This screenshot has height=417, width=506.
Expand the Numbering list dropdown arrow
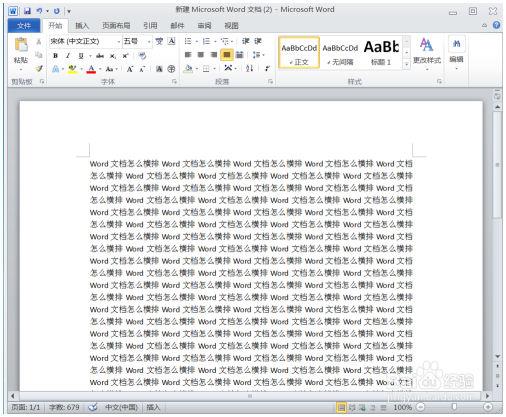(216, 42)
